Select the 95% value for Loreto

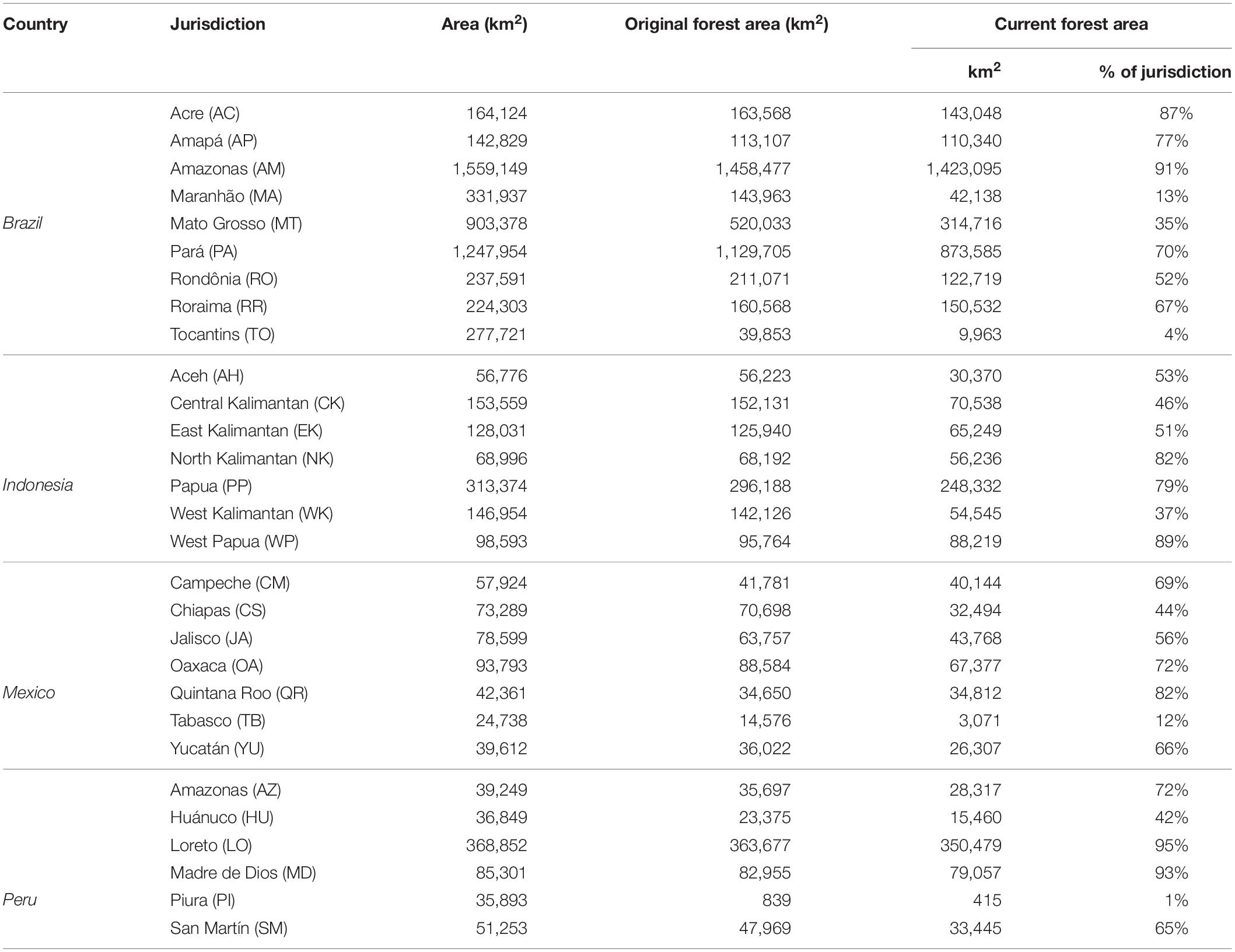(x=1171, y=845)
